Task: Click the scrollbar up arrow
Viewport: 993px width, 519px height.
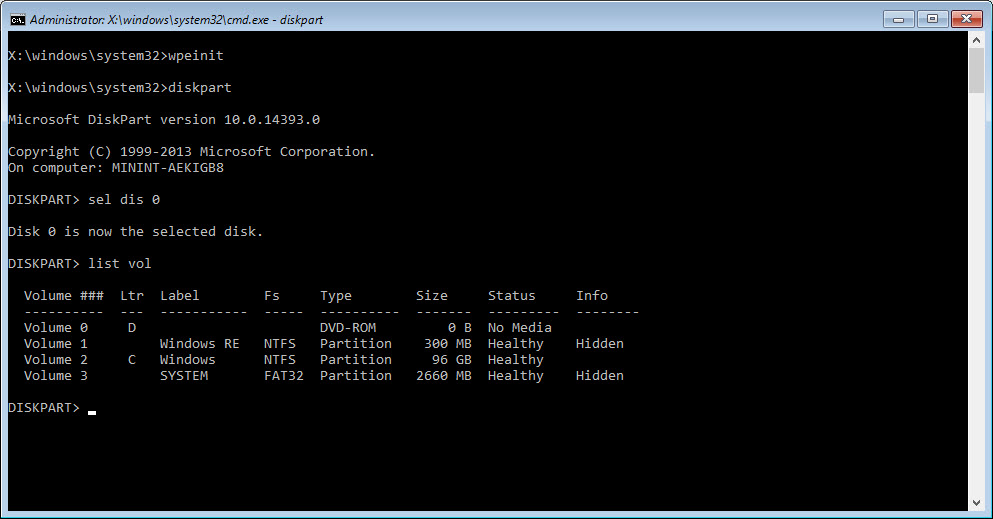Action: coord(976,40)
